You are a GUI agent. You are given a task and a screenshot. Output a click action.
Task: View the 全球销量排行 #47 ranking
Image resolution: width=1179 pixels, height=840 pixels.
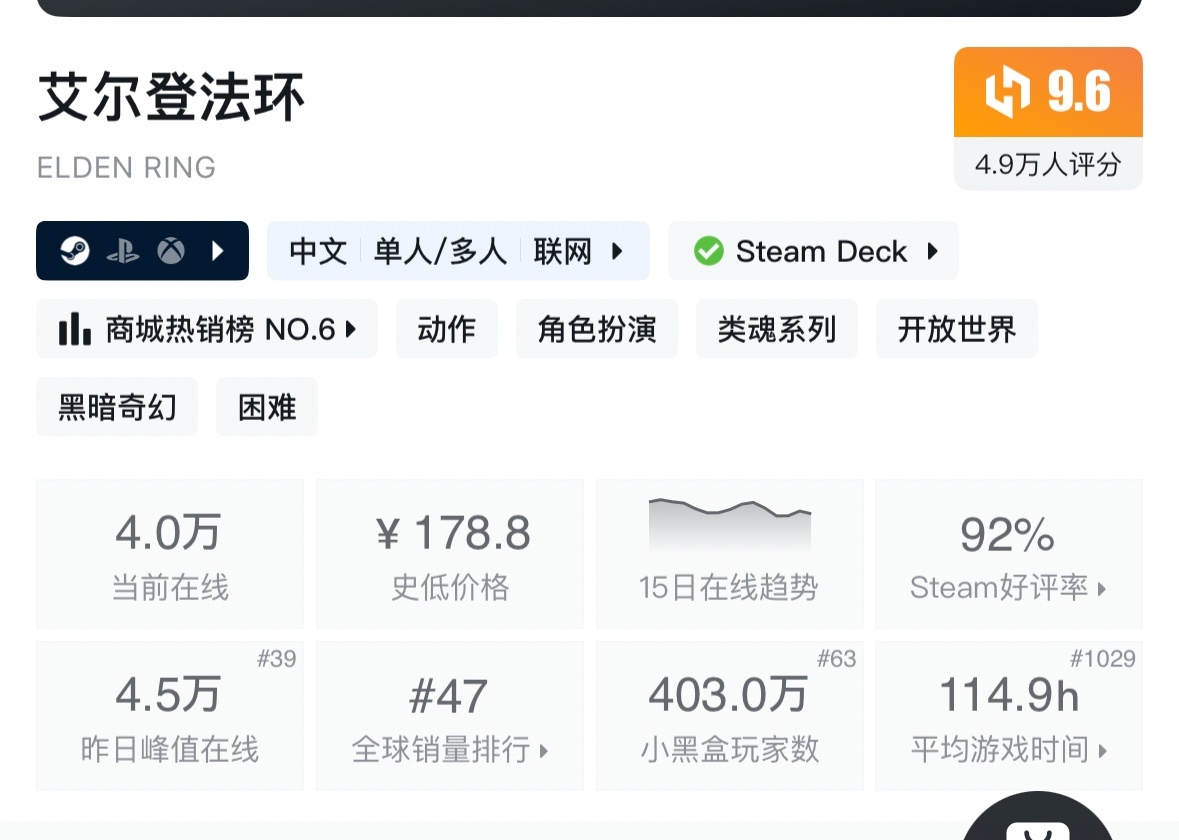coord(449,716)
